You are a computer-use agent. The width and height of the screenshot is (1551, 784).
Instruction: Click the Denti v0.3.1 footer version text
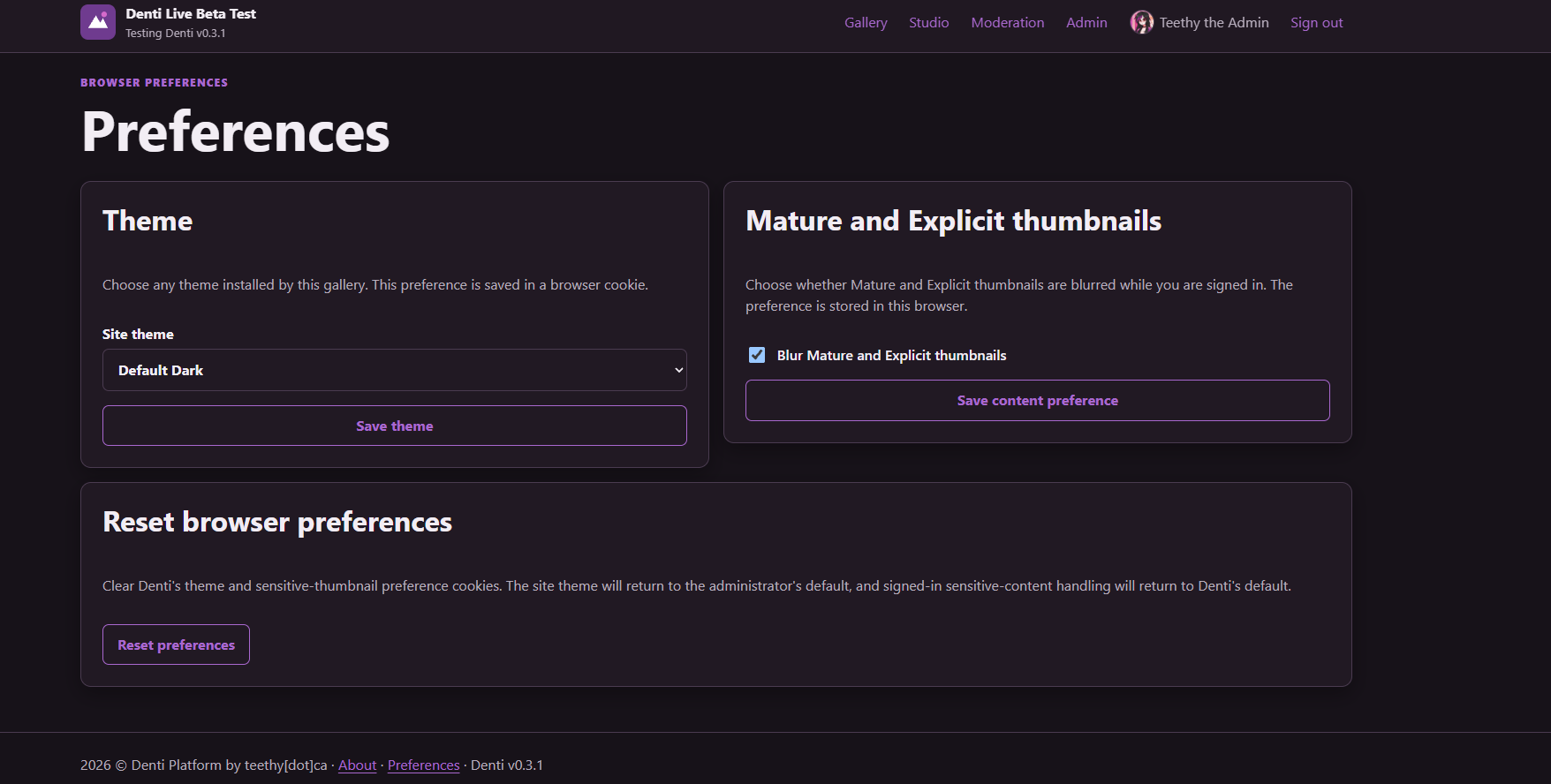tap(507, 765)
